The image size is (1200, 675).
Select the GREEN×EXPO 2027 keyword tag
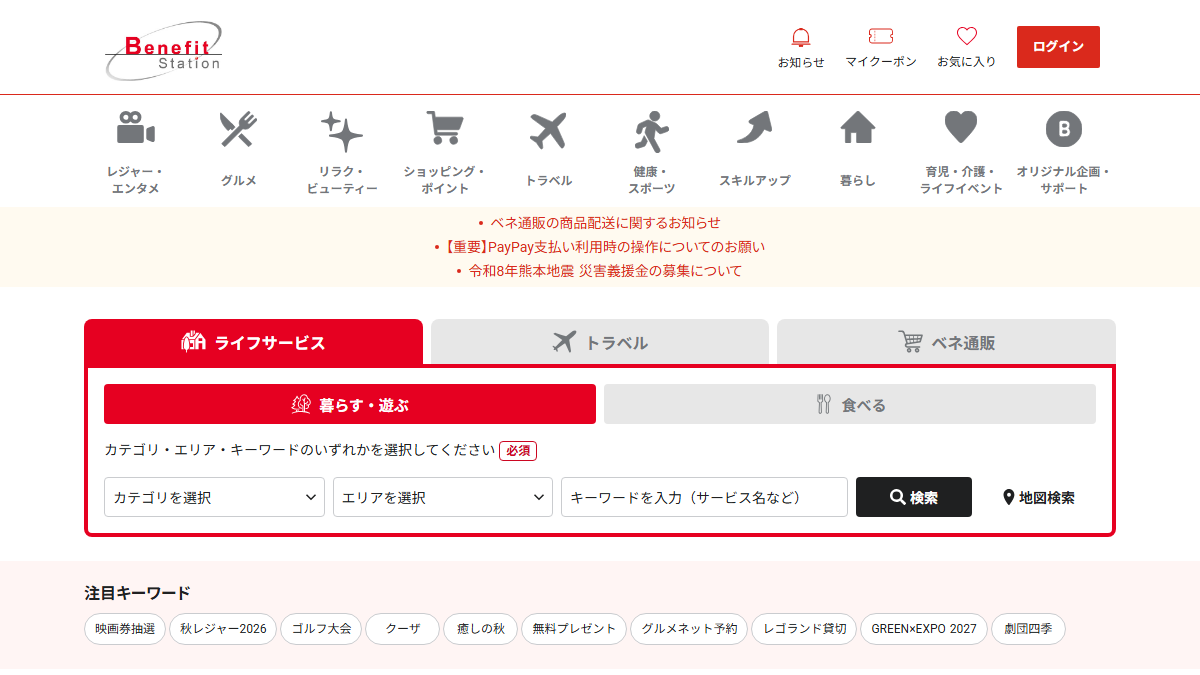(924, 629)
